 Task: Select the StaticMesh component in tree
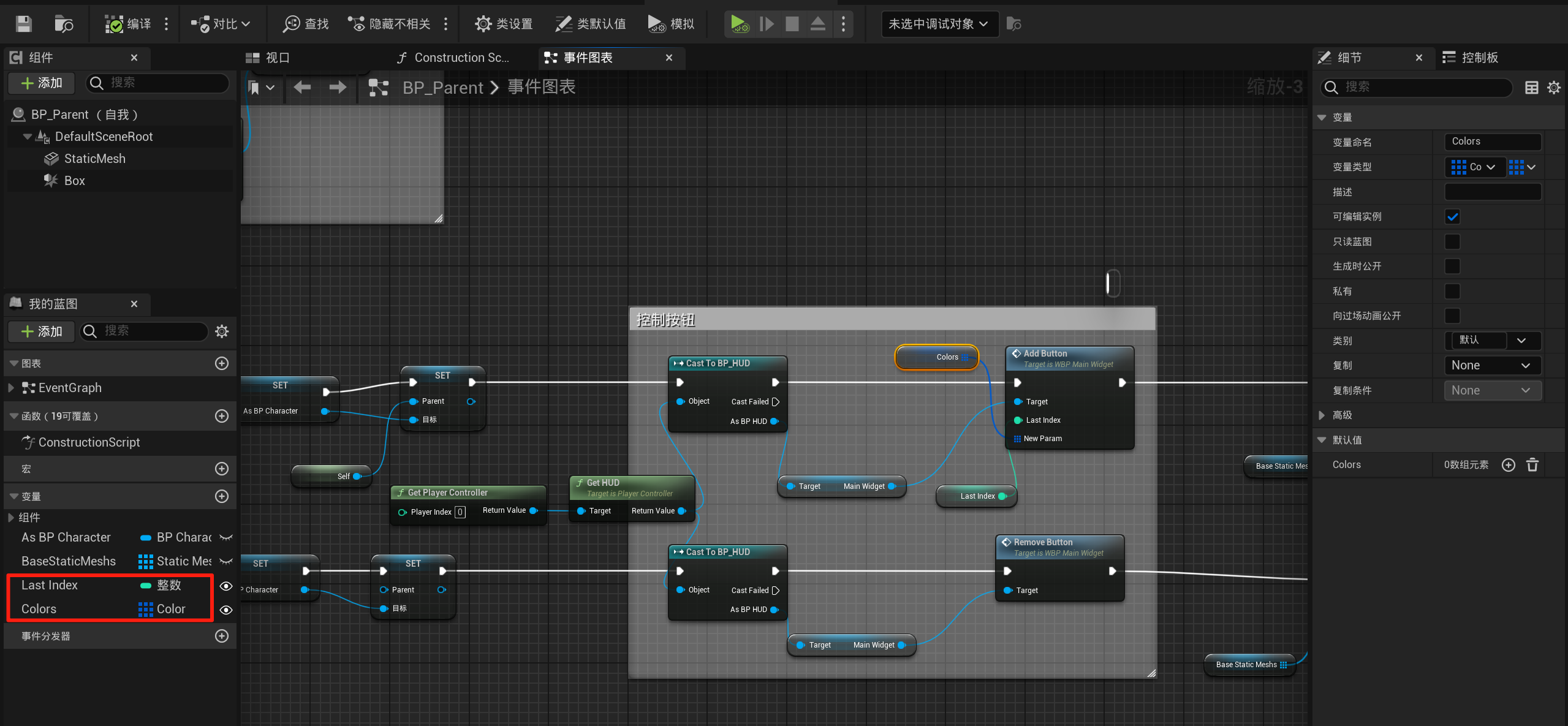tap(94, 159)
